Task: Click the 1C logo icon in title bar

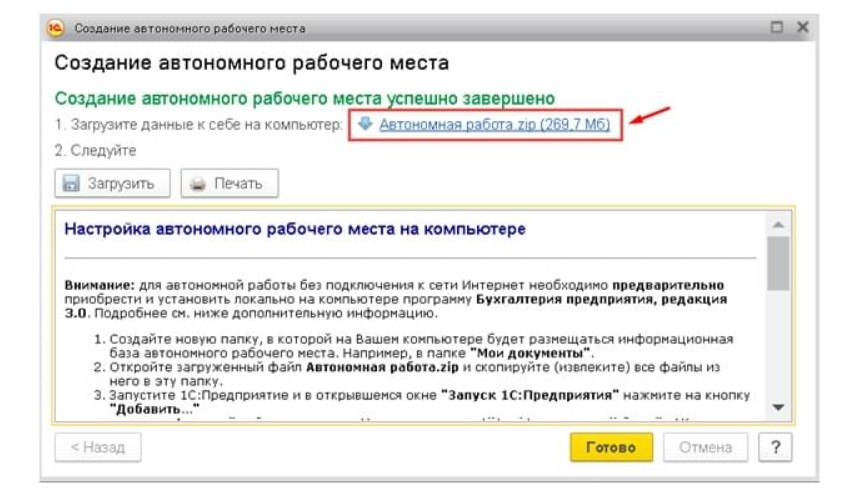Action: tap(55, 28)
